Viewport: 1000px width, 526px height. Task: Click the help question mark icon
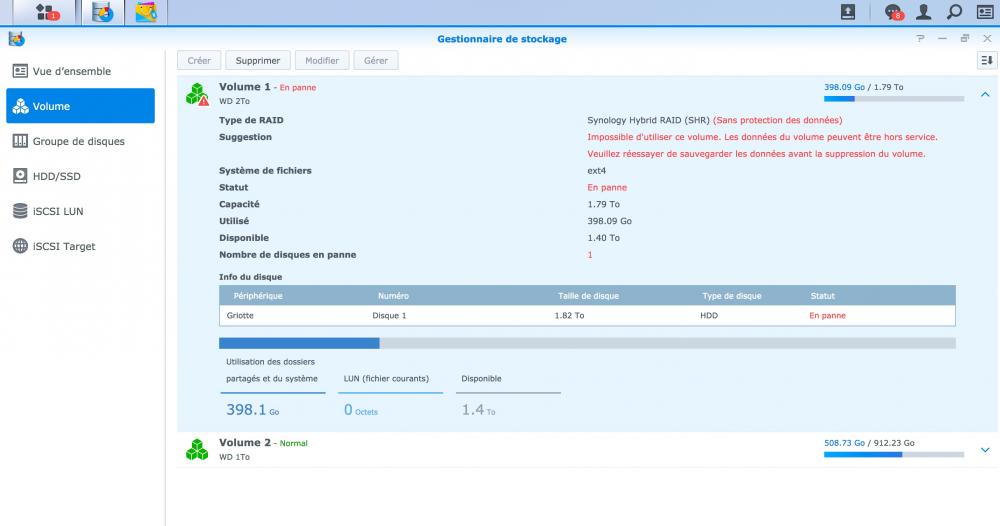pyautogui.click(x=920, y=39)
